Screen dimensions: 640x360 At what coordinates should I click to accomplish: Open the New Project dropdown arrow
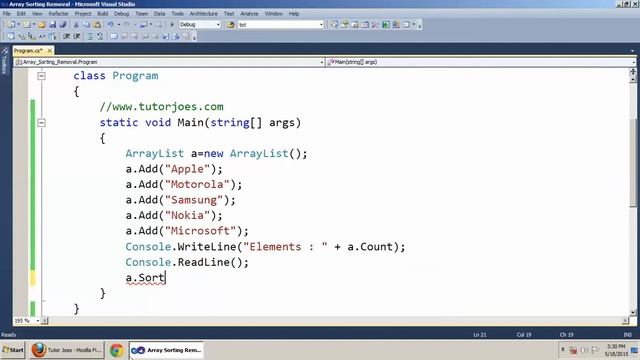(x=18, y=25)
